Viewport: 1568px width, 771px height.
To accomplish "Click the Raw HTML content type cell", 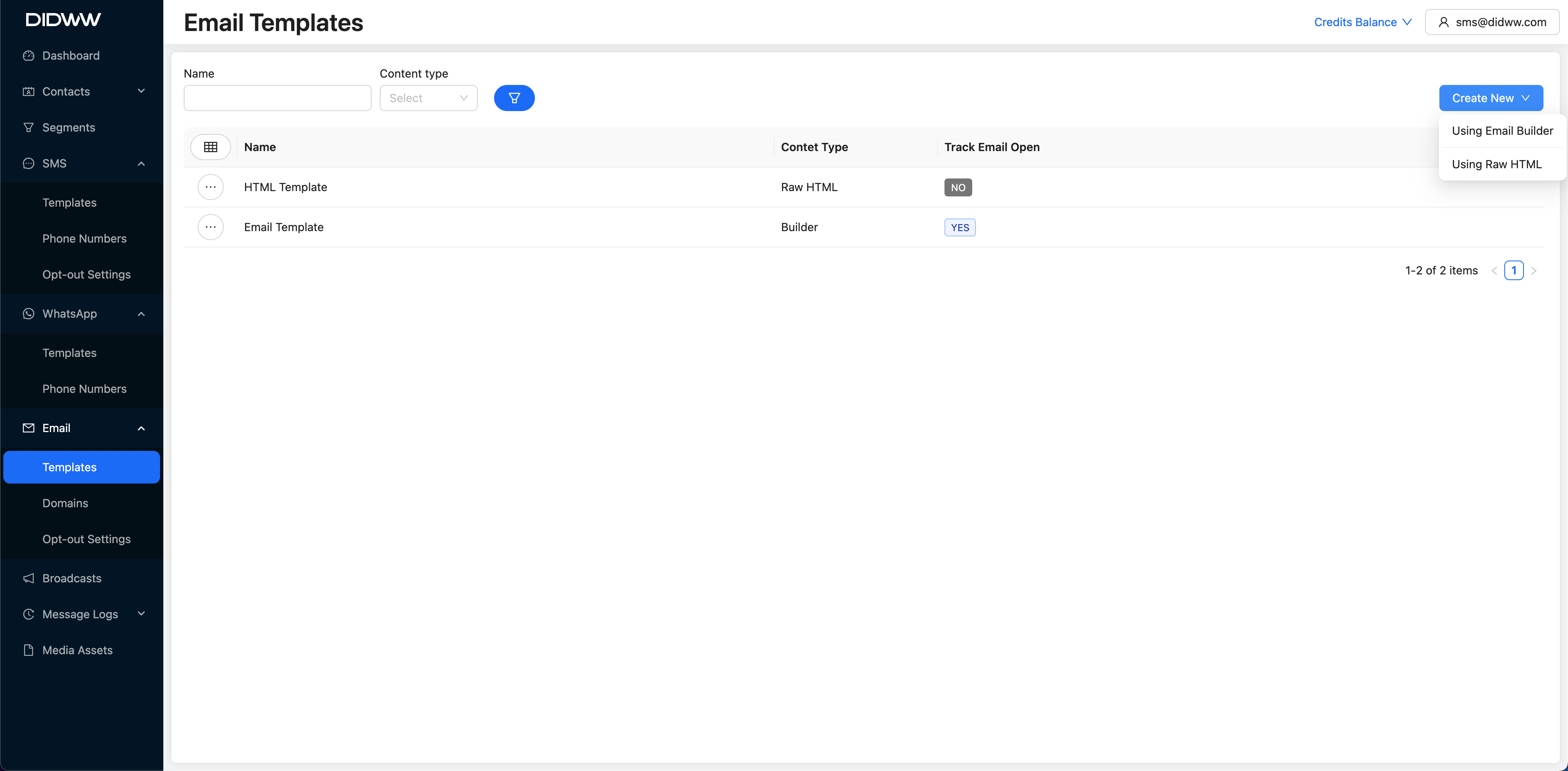I will point(809,187).
